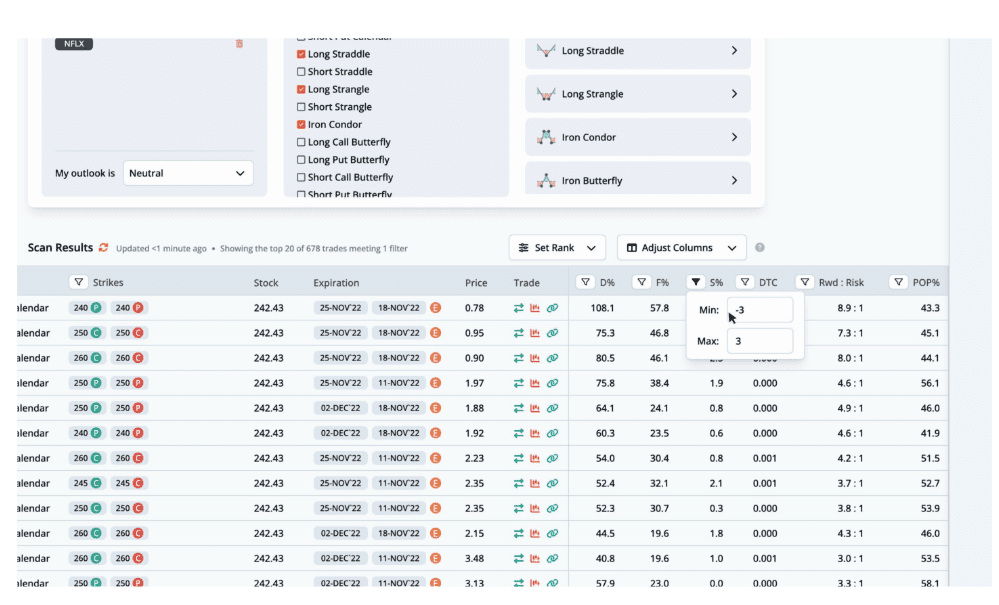The width and height of the screenshot is (999, 605).
Task: Delete the NFLX ticker using the trash icon
Action: [x=239, y=44]
